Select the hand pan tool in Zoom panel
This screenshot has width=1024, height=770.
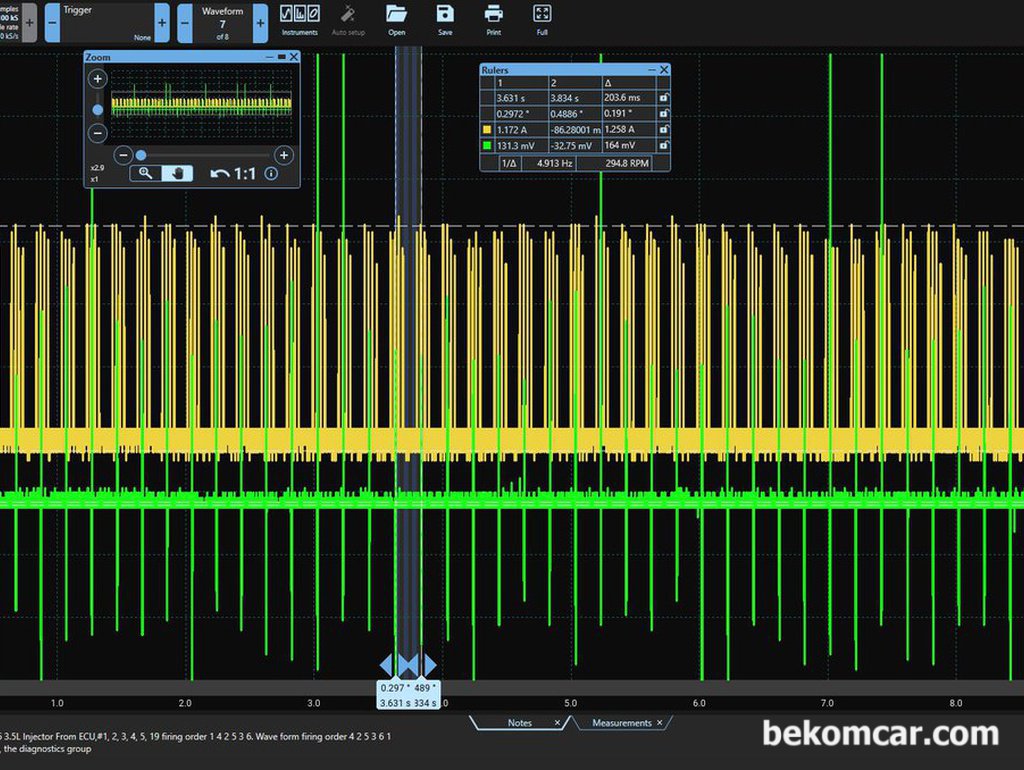[x=177, y=173]
